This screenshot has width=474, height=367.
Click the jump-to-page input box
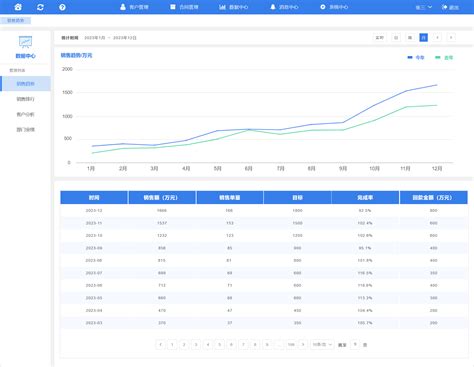[x=355, y=344]
